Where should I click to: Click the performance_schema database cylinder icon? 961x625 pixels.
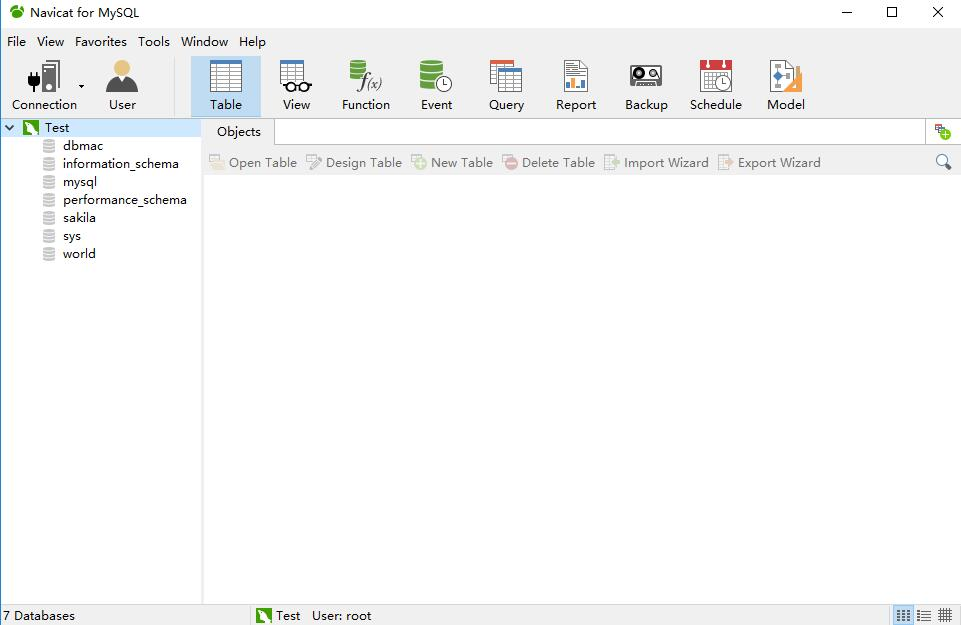coord(49,200)
